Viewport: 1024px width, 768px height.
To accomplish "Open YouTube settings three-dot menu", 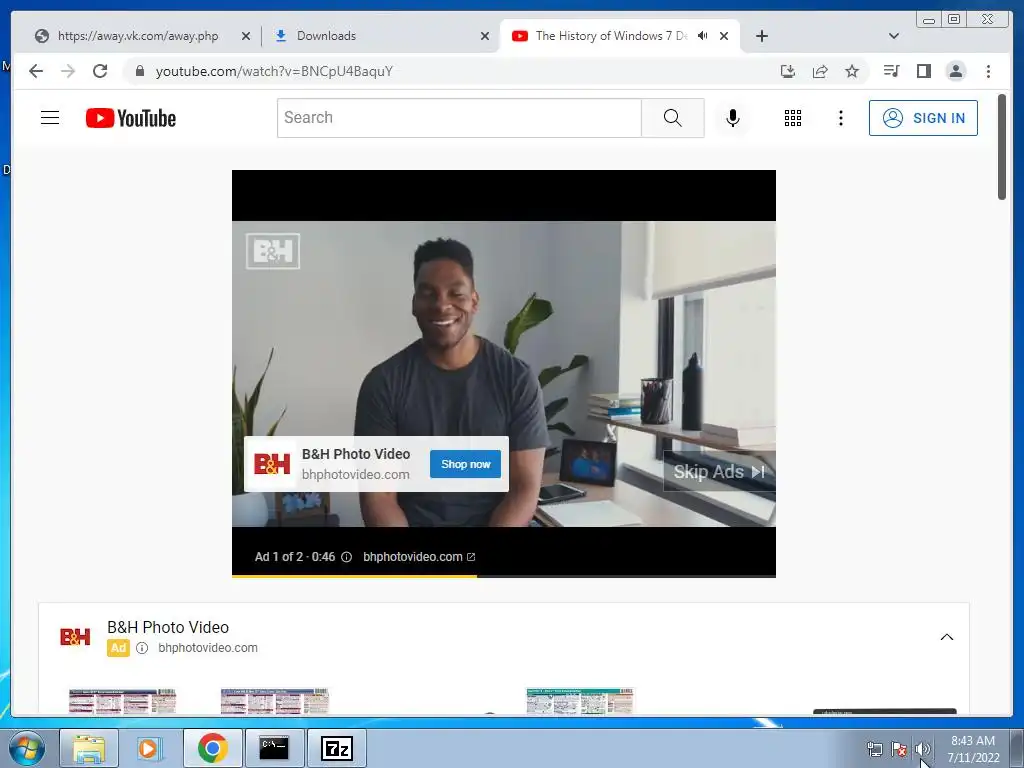I will [x=841, y=118].
